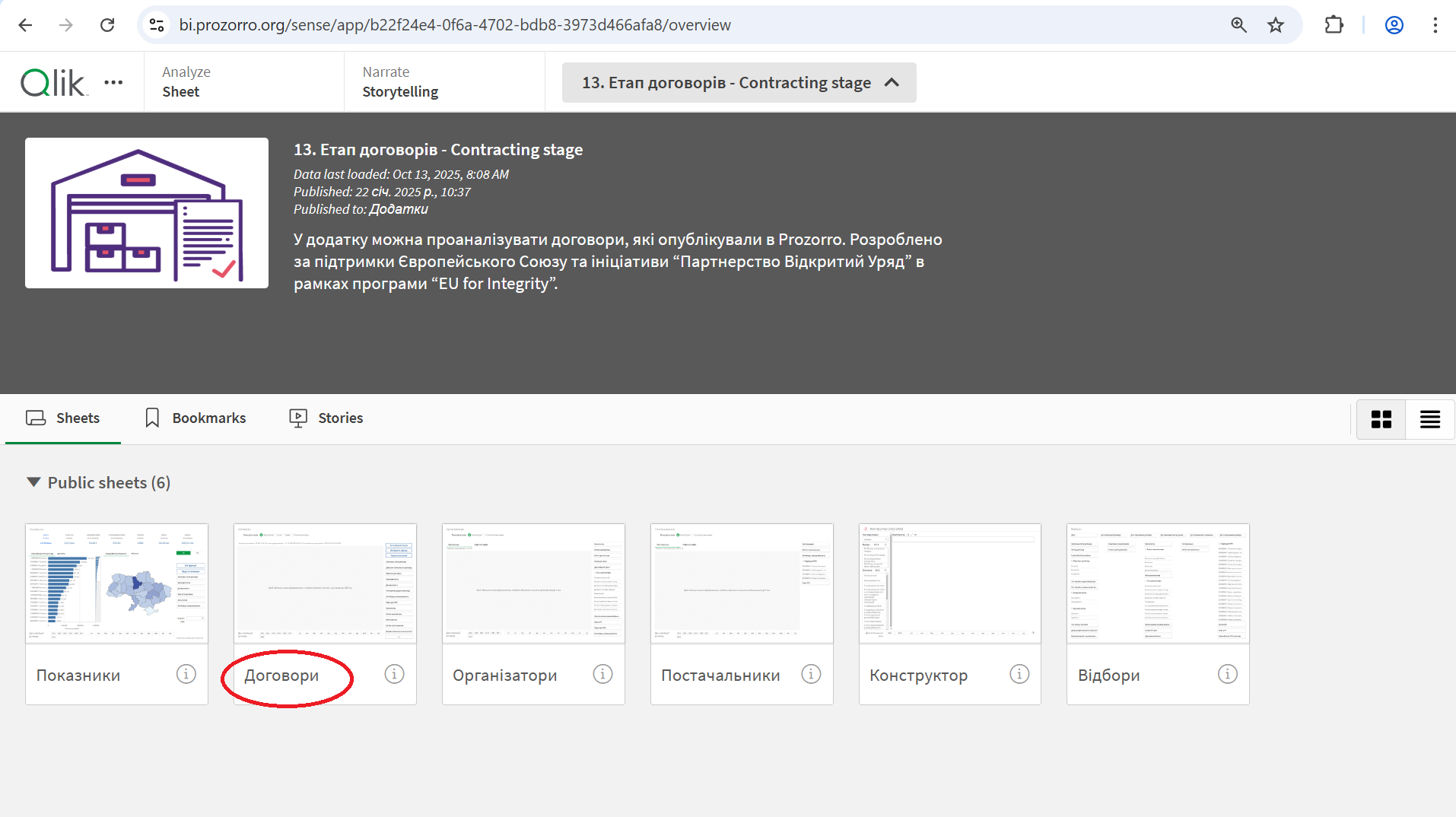Click the Qlik logo

tap(53, 82)
